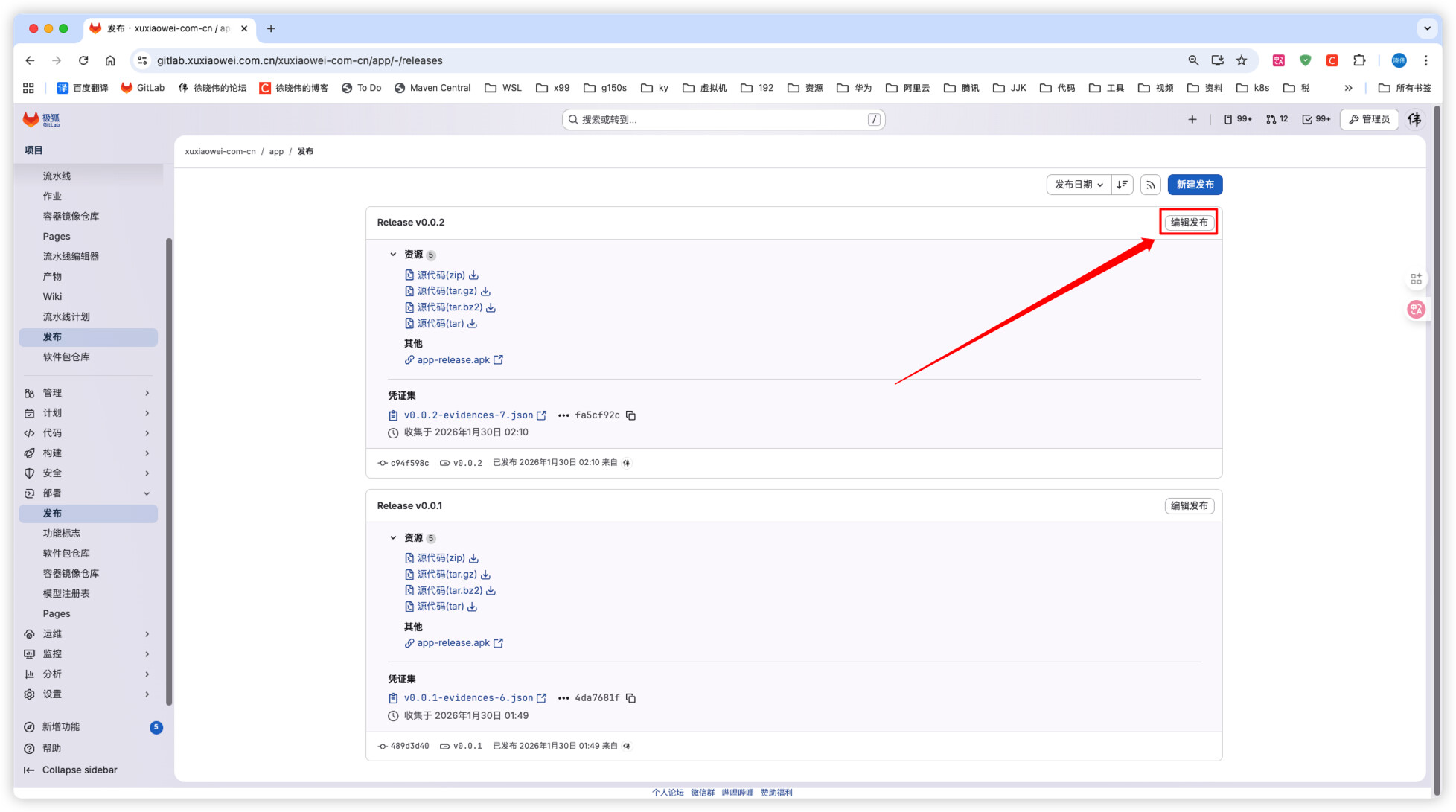
Task: Click the 搜索或转到 search field
Action: pyautogui.click(x=722, y=119)
